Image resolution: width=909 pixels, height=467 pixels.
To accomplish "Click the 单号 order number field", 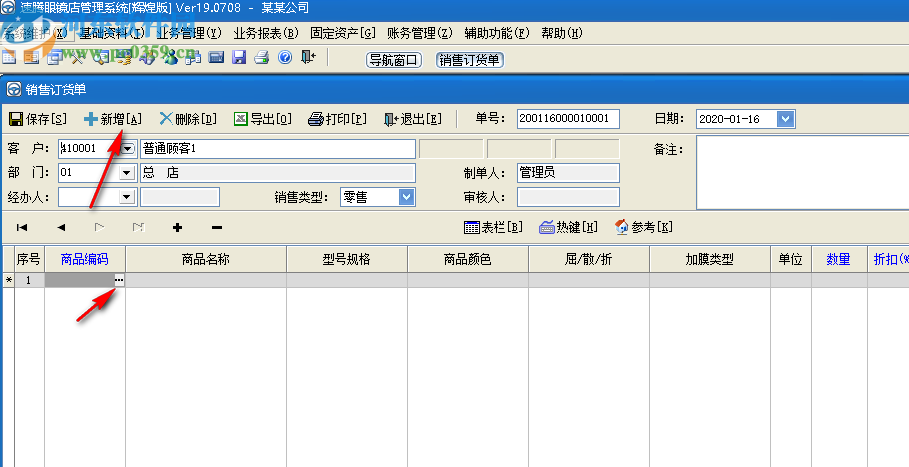I will pos(568,119).
